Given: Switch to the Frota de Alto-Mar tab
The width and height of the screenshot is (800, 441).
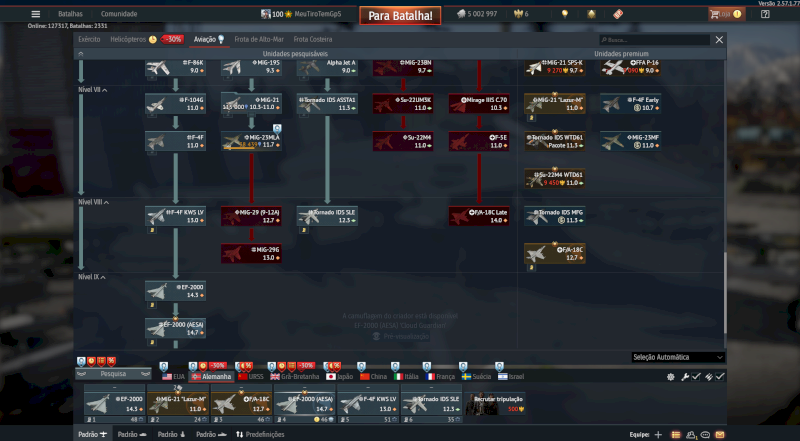Looking at the screenshot, I should pyautogui.click(x=259, y=39).
